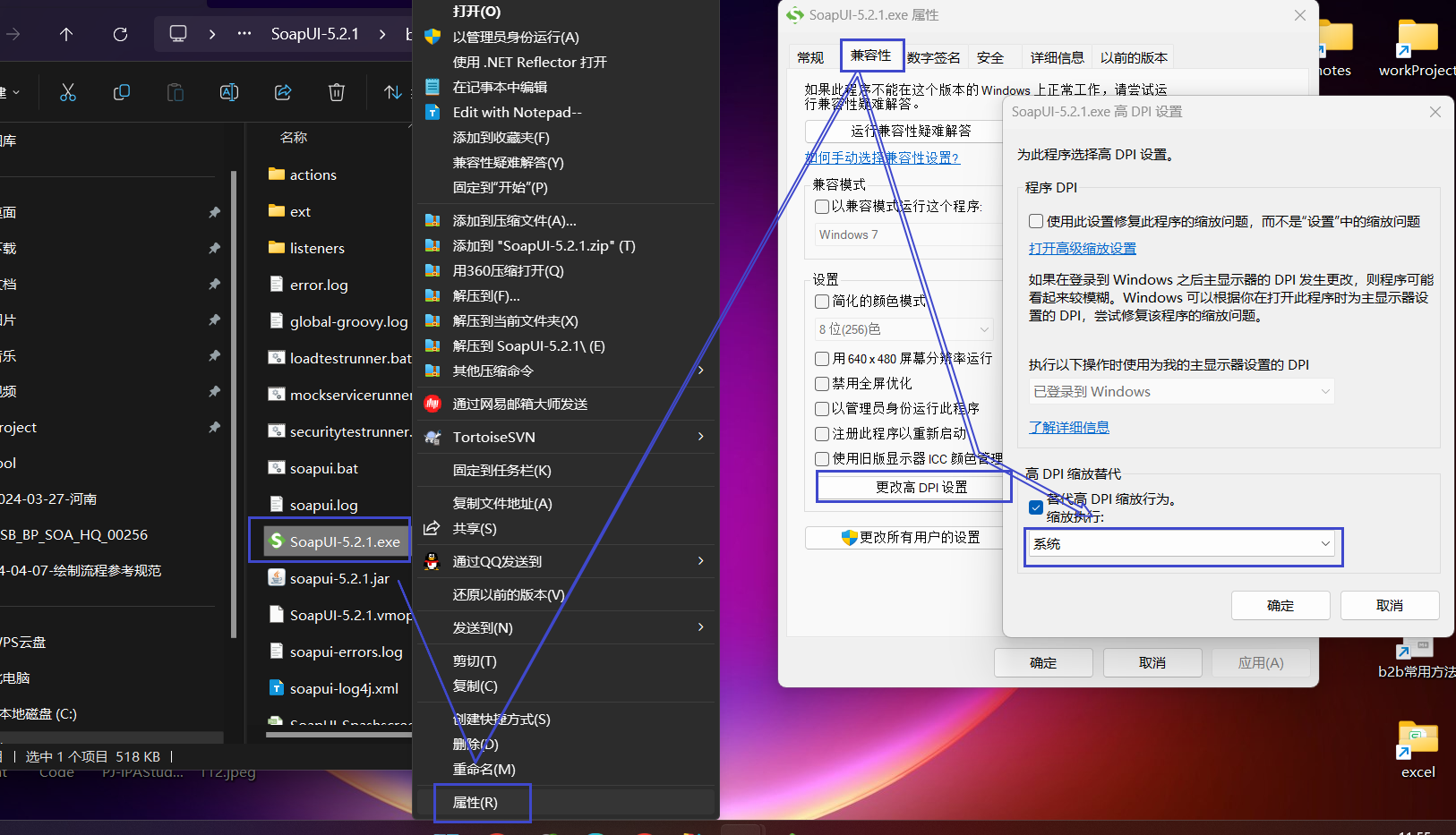
Task: Click 确定 in the high DPI settings dialog
Action: pos(1280,606)
